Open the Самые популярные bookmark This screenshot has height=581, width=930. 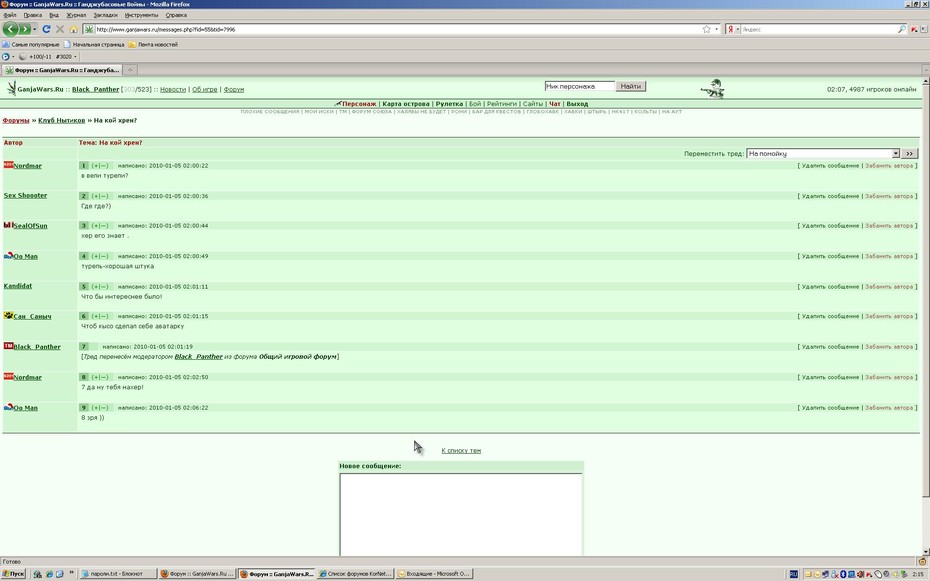click(31, 44)
